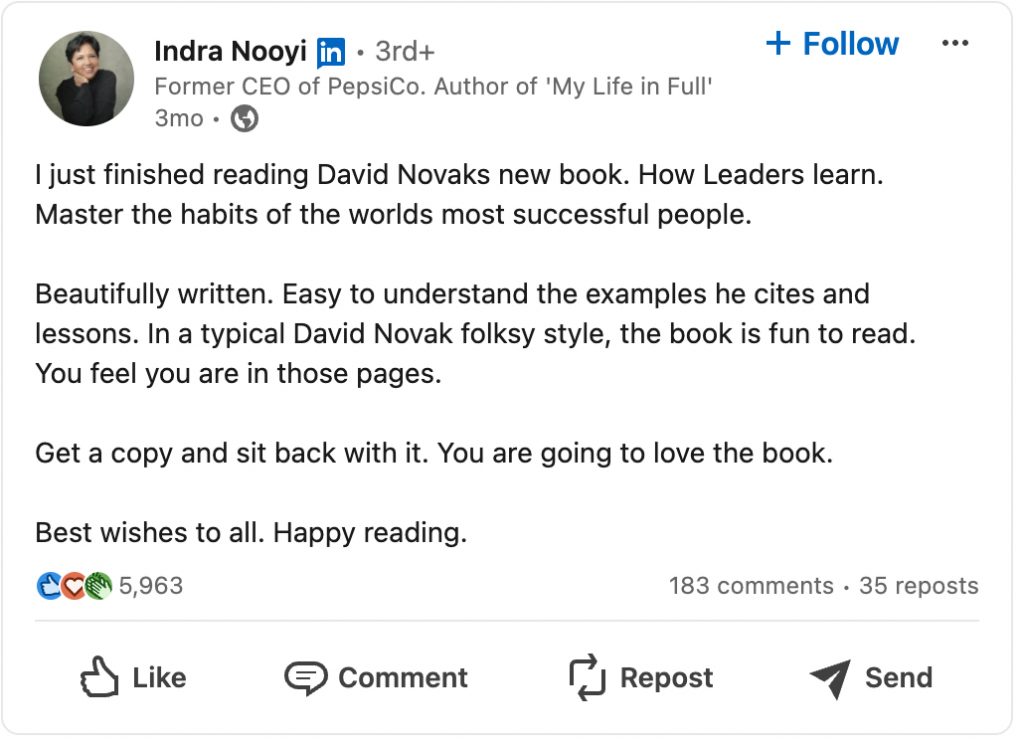Screen dimensions: 1024x746
Task: View the 5,963 reactions list
Action: [151, 585]
